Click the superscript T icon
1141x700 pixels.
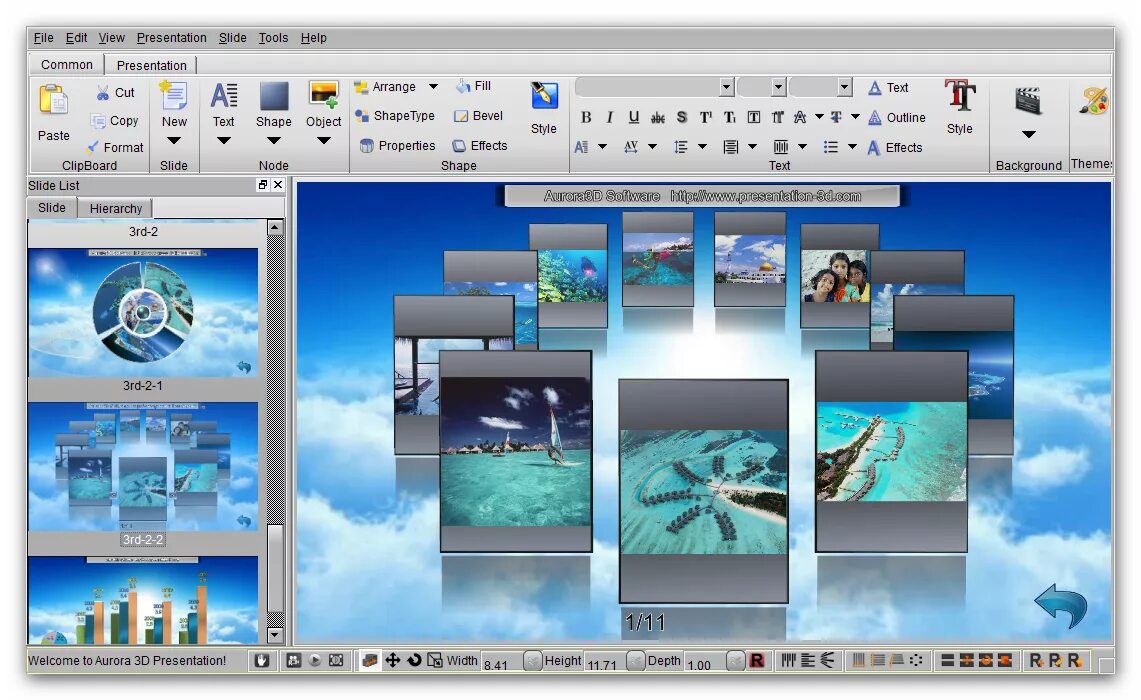pos(706,117)
